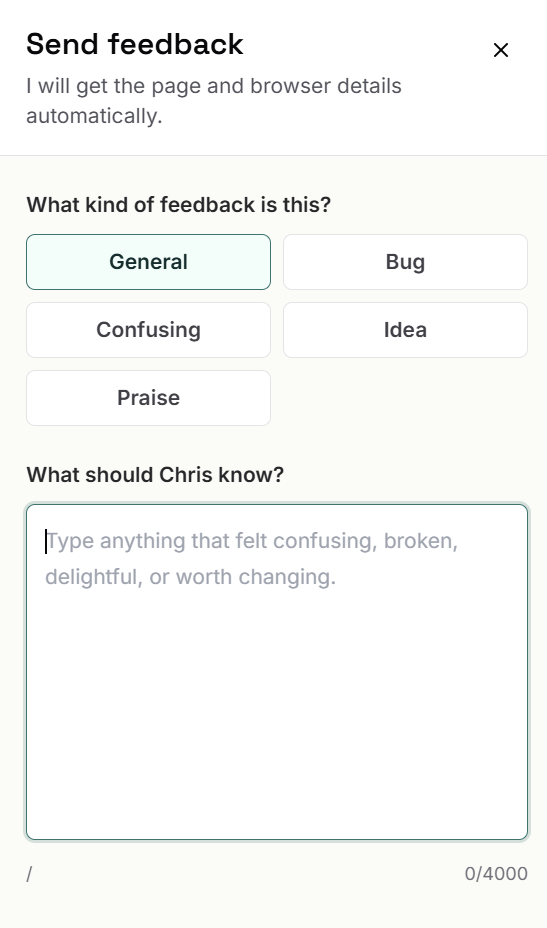Mark this feedback as Confusing
The height and width of the screenshot is (928, 547).
pyautogui.click(x=149, y=330)
